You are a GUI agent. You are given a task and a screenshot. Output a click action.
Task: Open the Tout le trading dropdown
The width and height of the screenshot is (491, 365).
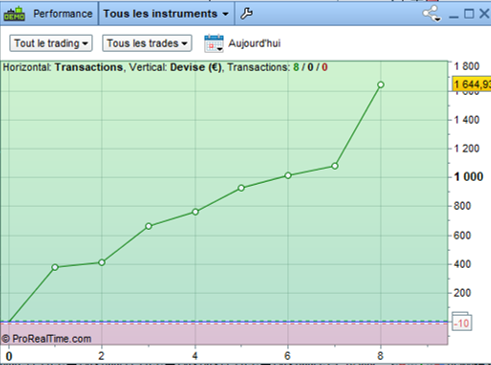pyautogui.click(x=51, y=43)
